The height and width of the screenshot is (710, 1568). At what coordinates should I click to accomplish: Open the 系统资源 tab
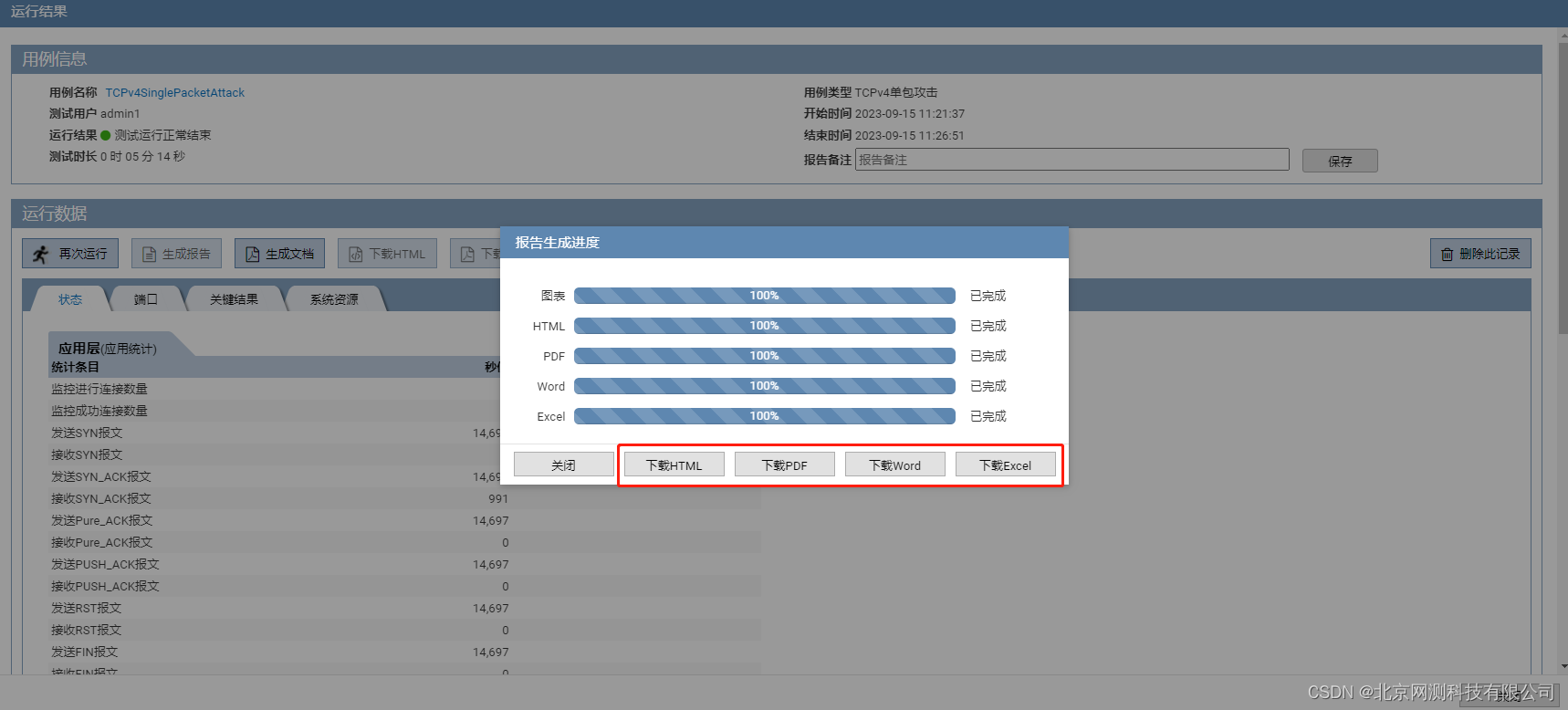[x=334, y=299]
